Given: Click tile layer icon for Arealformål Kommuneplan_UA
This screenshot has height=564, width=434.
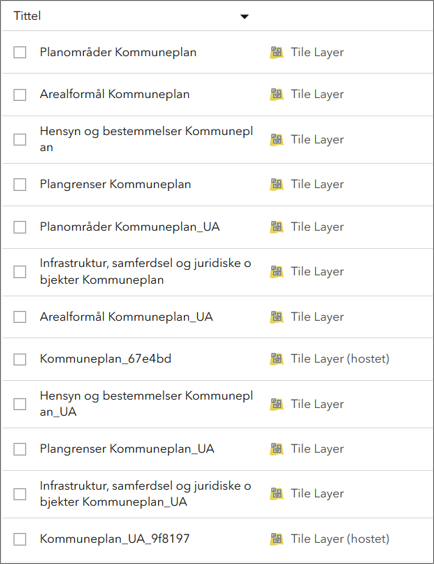Looking at the screenshot, I should pos(277,317).
